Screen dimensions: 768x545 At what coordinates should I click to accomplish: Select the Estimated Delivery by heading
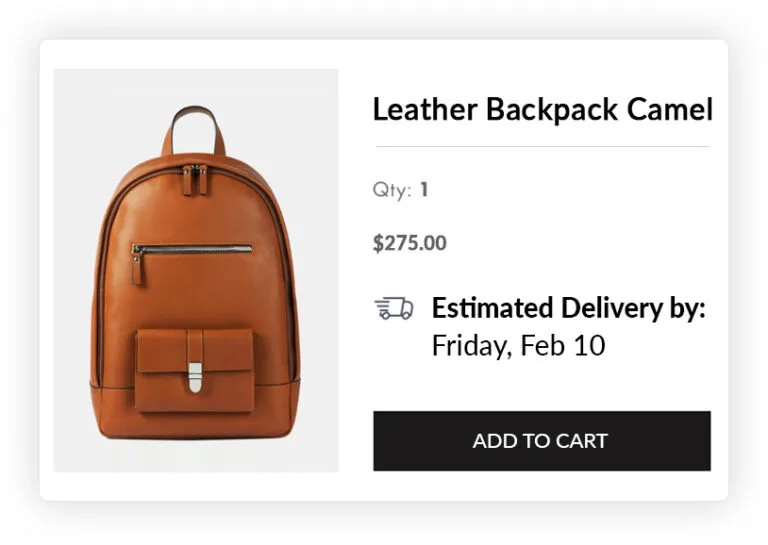click(x=568, y=308)
